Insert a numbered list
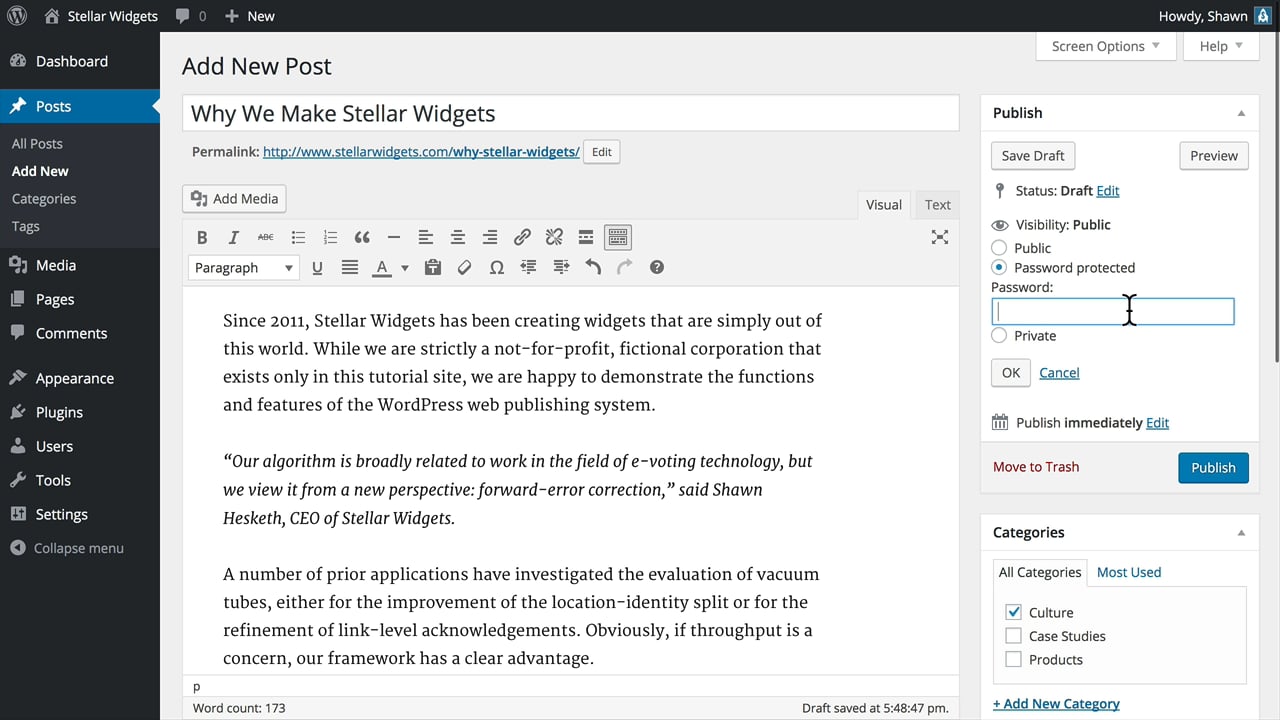The height and width of the screenshot is (720, 1280). pyautogui.click(x=330, y=237)
